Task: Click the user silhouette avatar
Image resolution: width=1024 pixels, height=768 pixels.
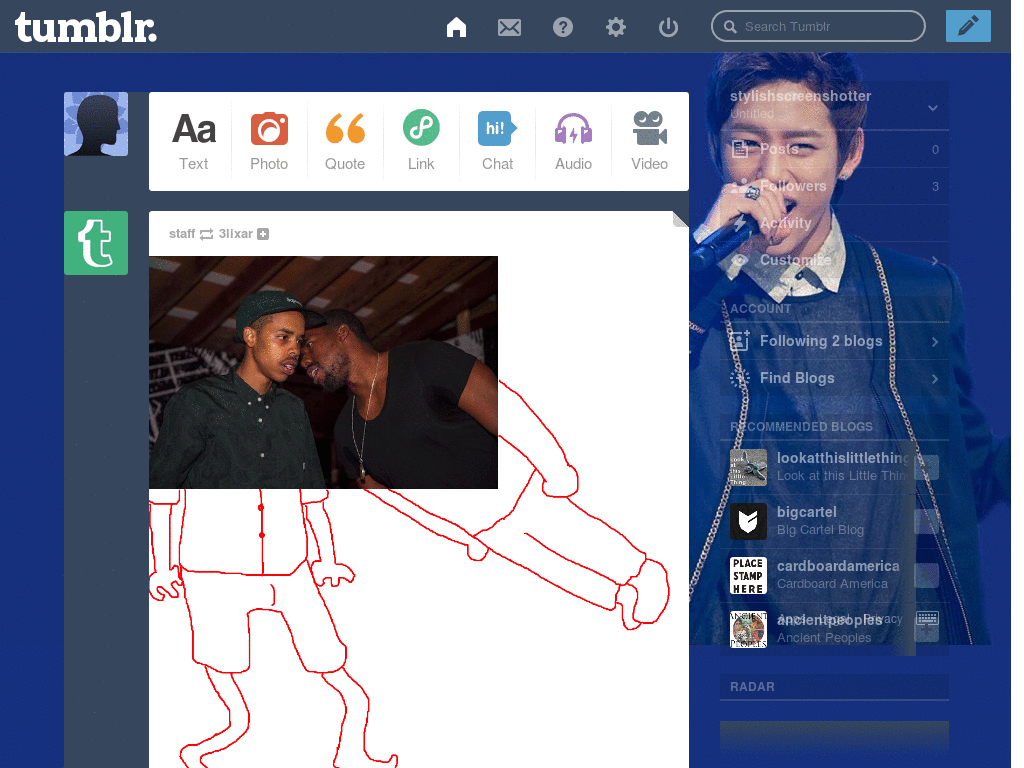Action: tap(96, 124)
